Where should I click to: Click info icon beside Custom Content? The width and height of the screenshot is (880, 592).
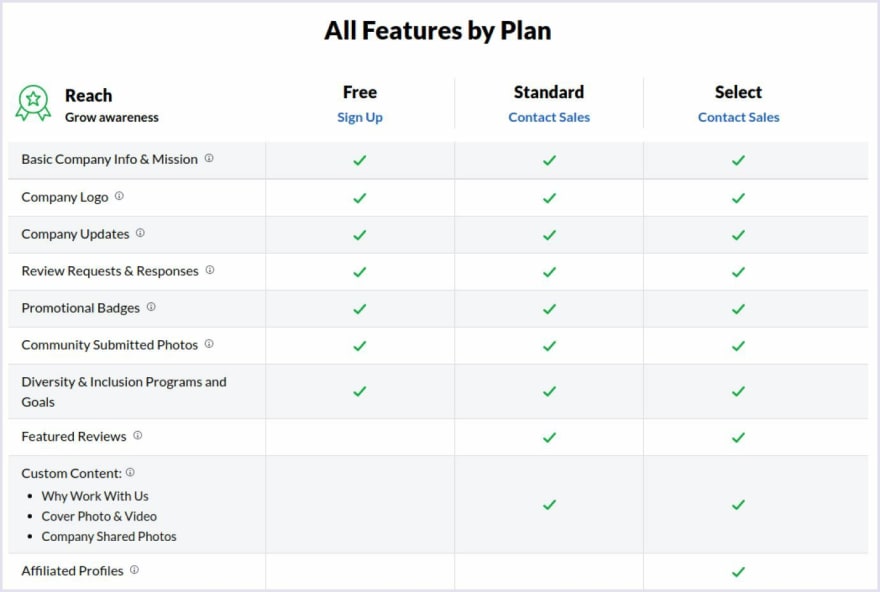pyautogui.click(x=130, y=472)
